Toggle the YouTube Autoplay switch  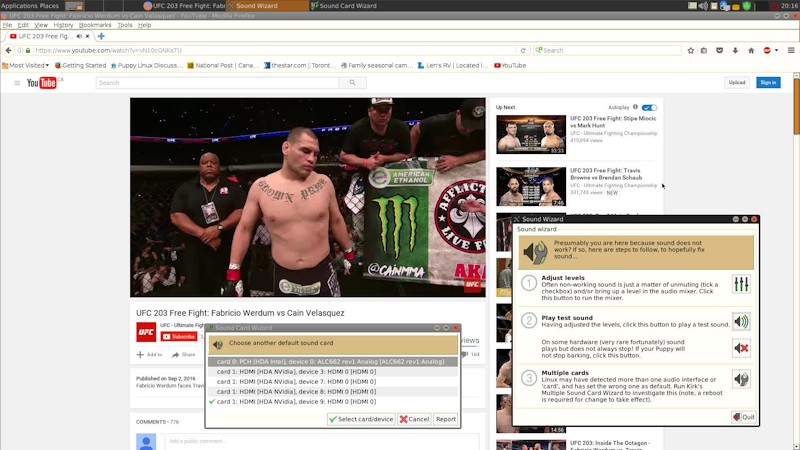[649, 108]
